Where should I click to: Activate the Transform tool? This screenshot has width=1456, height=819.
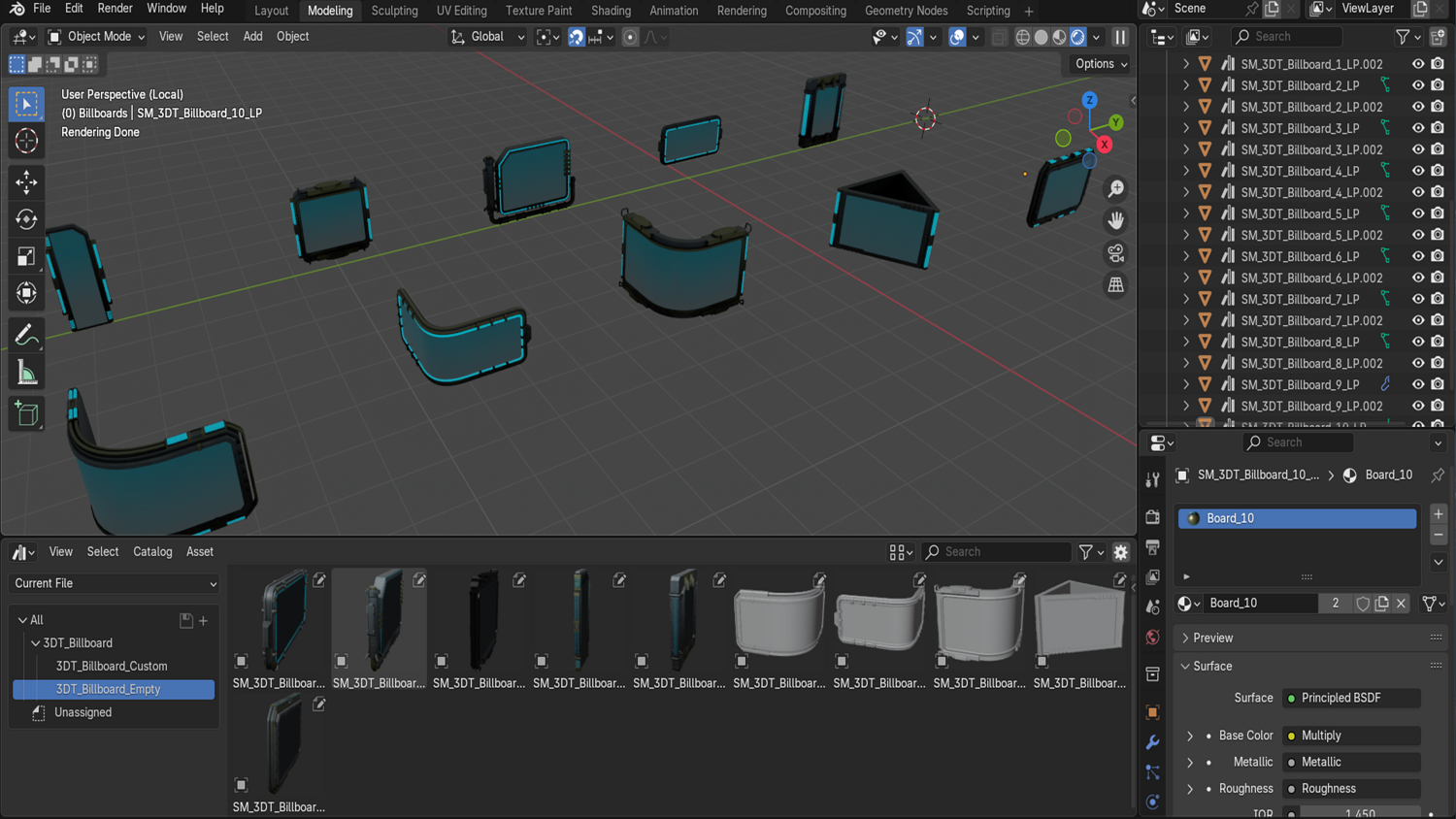26,293
